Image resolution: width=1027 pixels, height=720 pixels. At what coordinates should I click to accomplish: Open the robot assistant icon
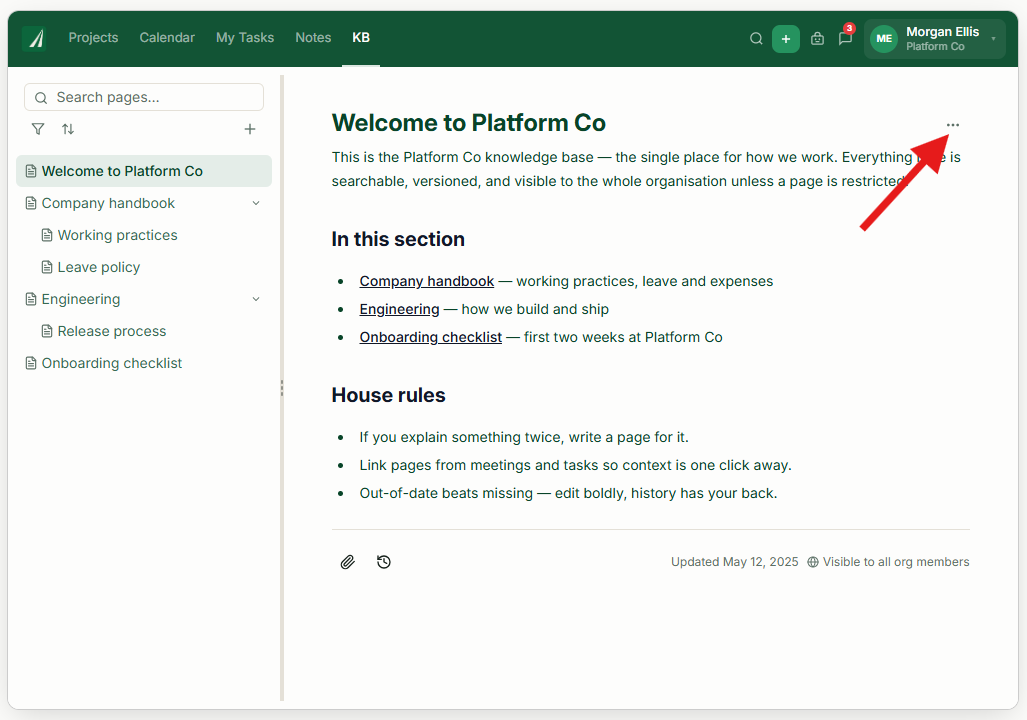click(x=817, y=39)
